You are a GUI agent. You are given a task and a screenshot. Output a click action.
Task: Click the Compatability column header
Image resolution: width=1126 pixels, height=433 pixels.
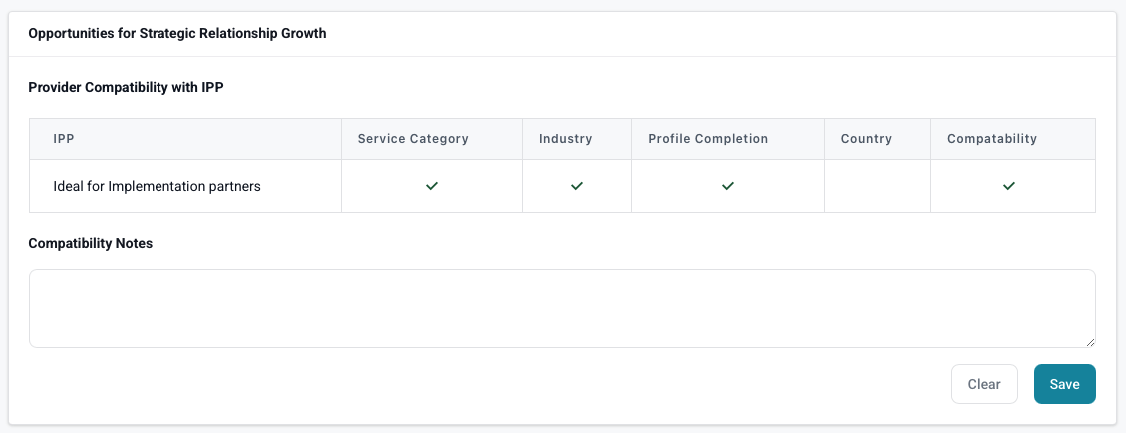click(991, 139)
